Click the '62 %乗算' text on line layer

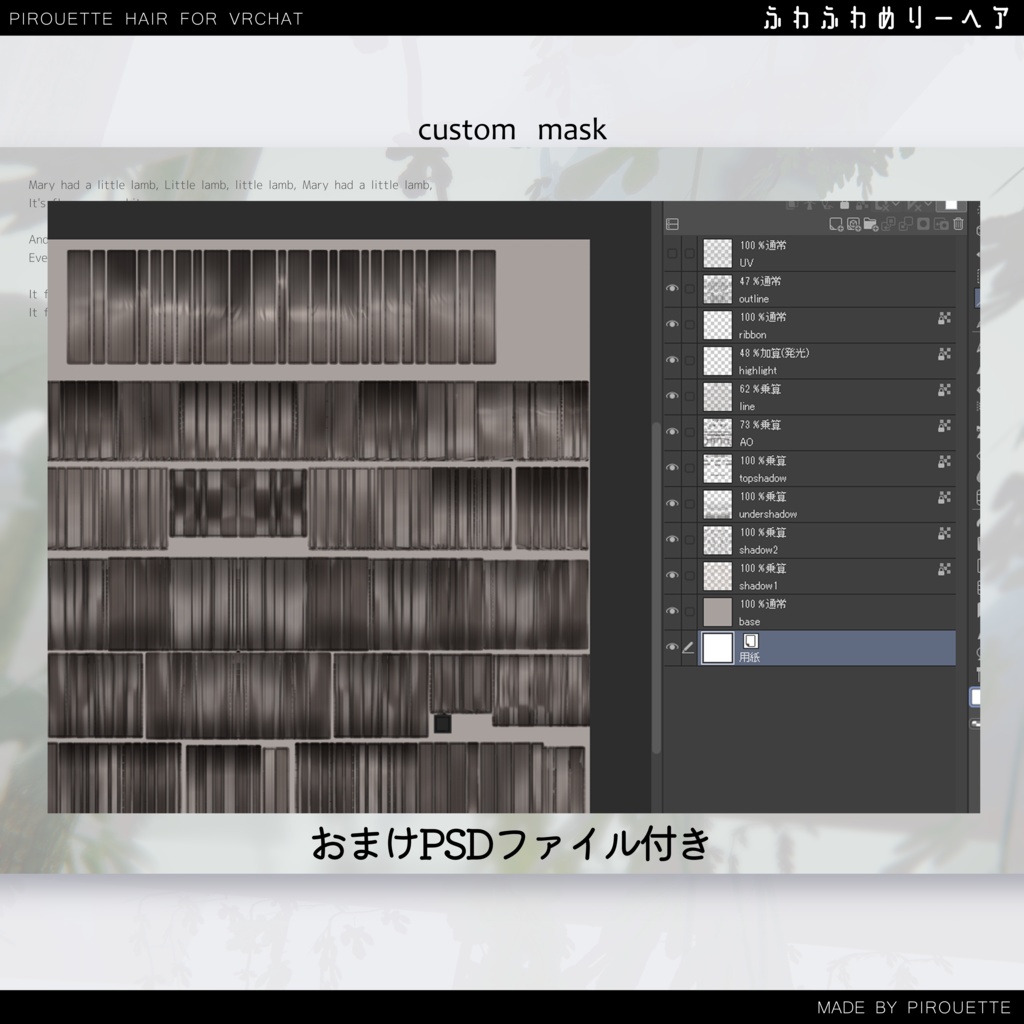pos(760,389)
